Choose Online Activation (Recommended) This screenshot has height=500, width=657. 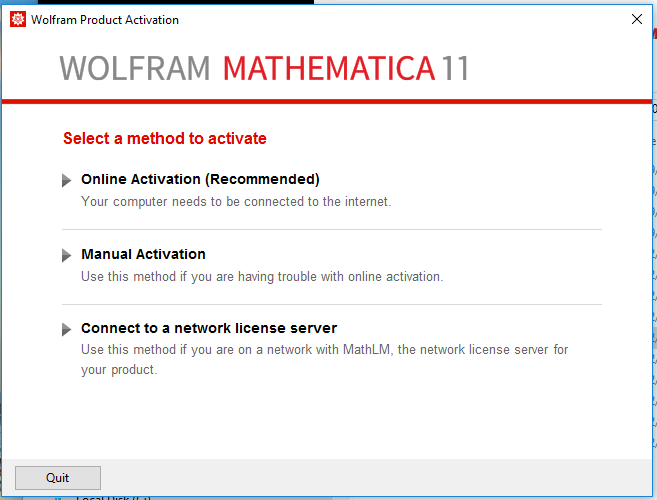[200, 179]
